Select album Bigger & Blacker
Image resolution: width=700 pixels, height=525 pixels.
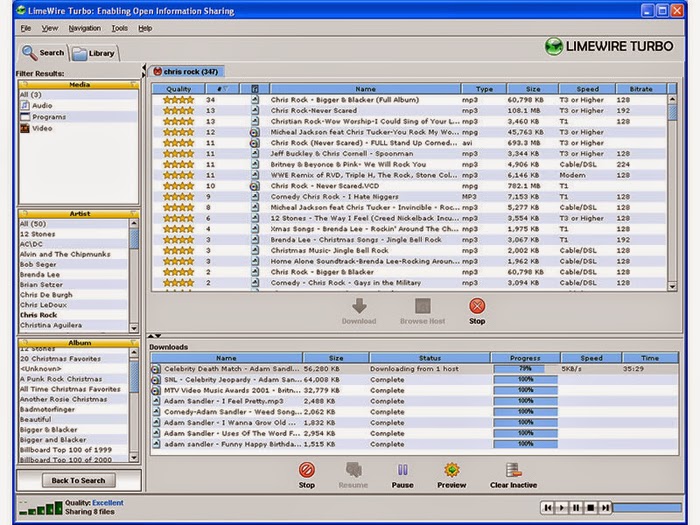pyautogui.click(x=74, y=429)
